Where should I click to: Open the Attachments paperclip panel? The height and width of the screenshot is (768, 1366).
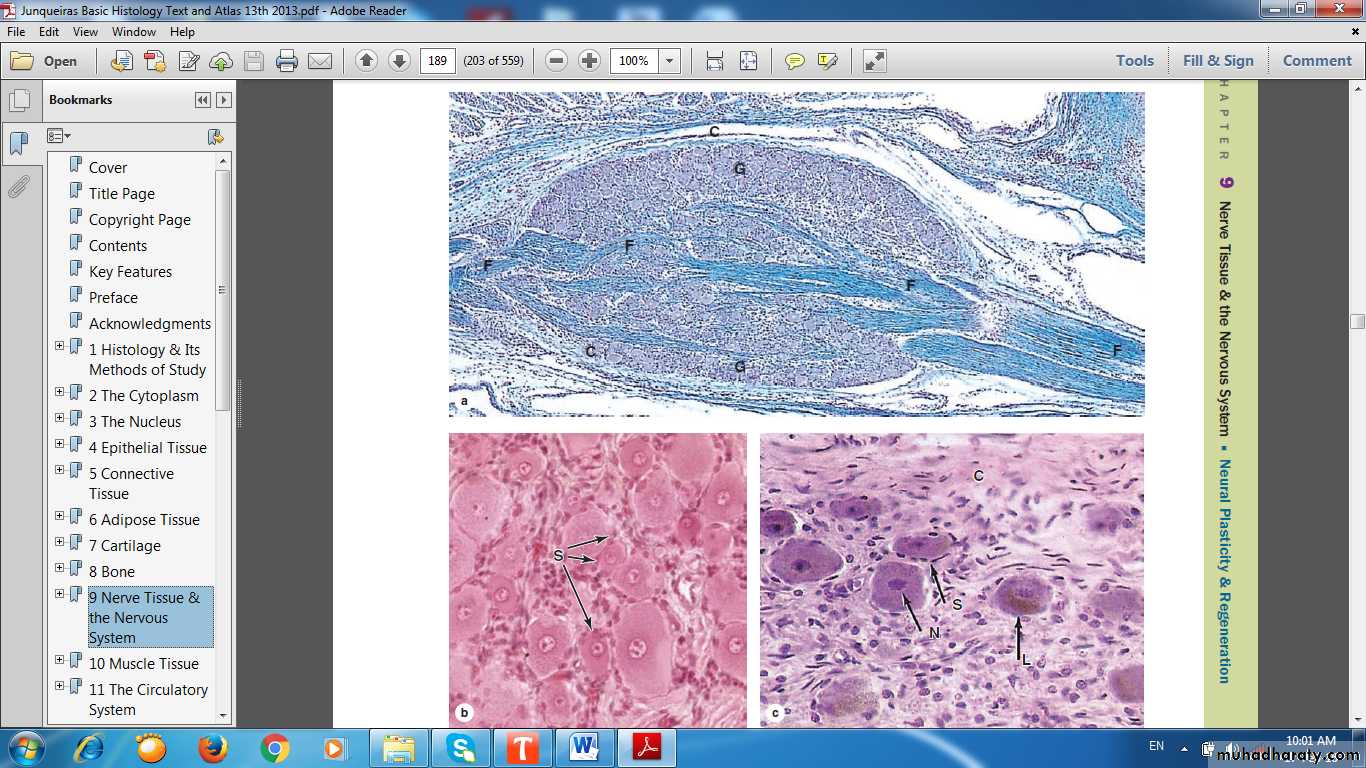(18, 187)
